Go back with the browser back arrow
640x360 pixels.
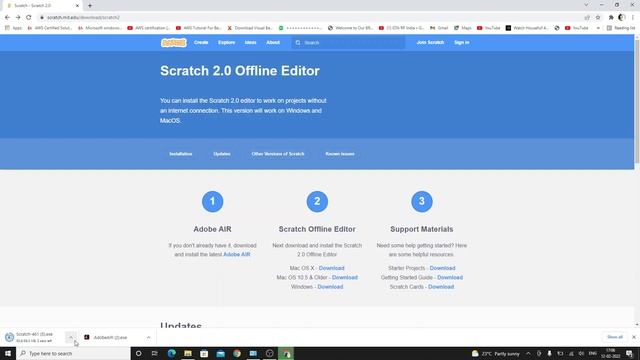[x=7, y=18]
